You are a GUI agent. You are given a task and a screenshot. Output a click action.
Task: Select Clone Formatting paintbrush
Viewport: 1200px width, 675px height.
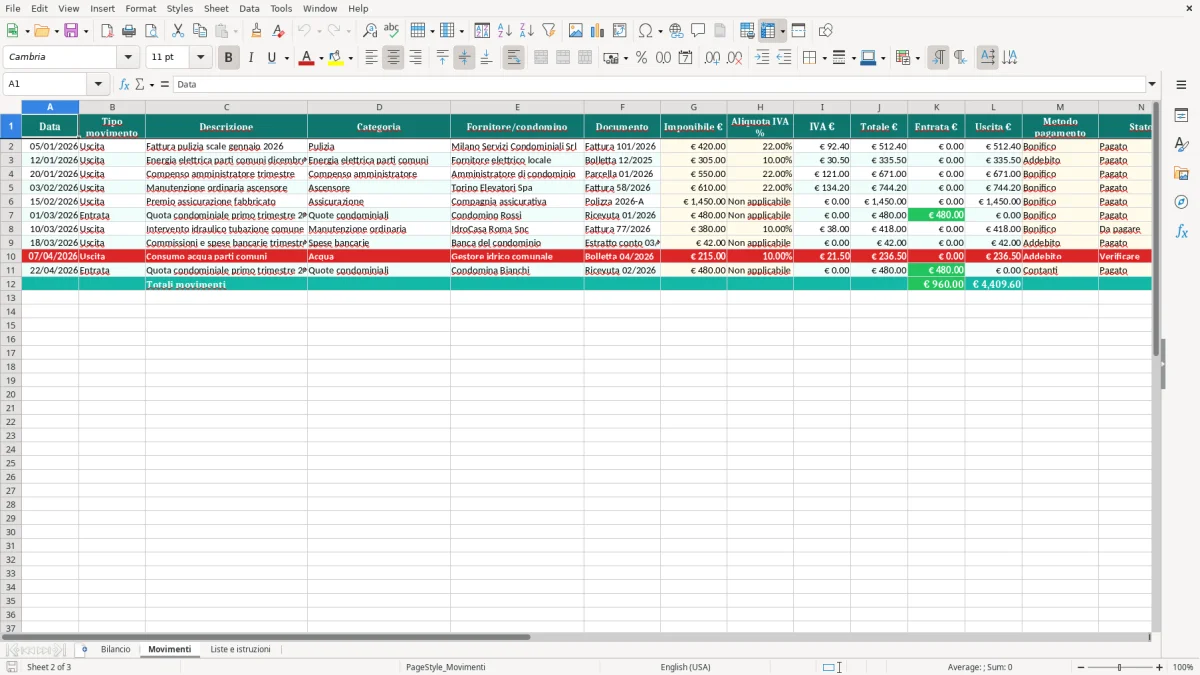[x=257, y=31]
